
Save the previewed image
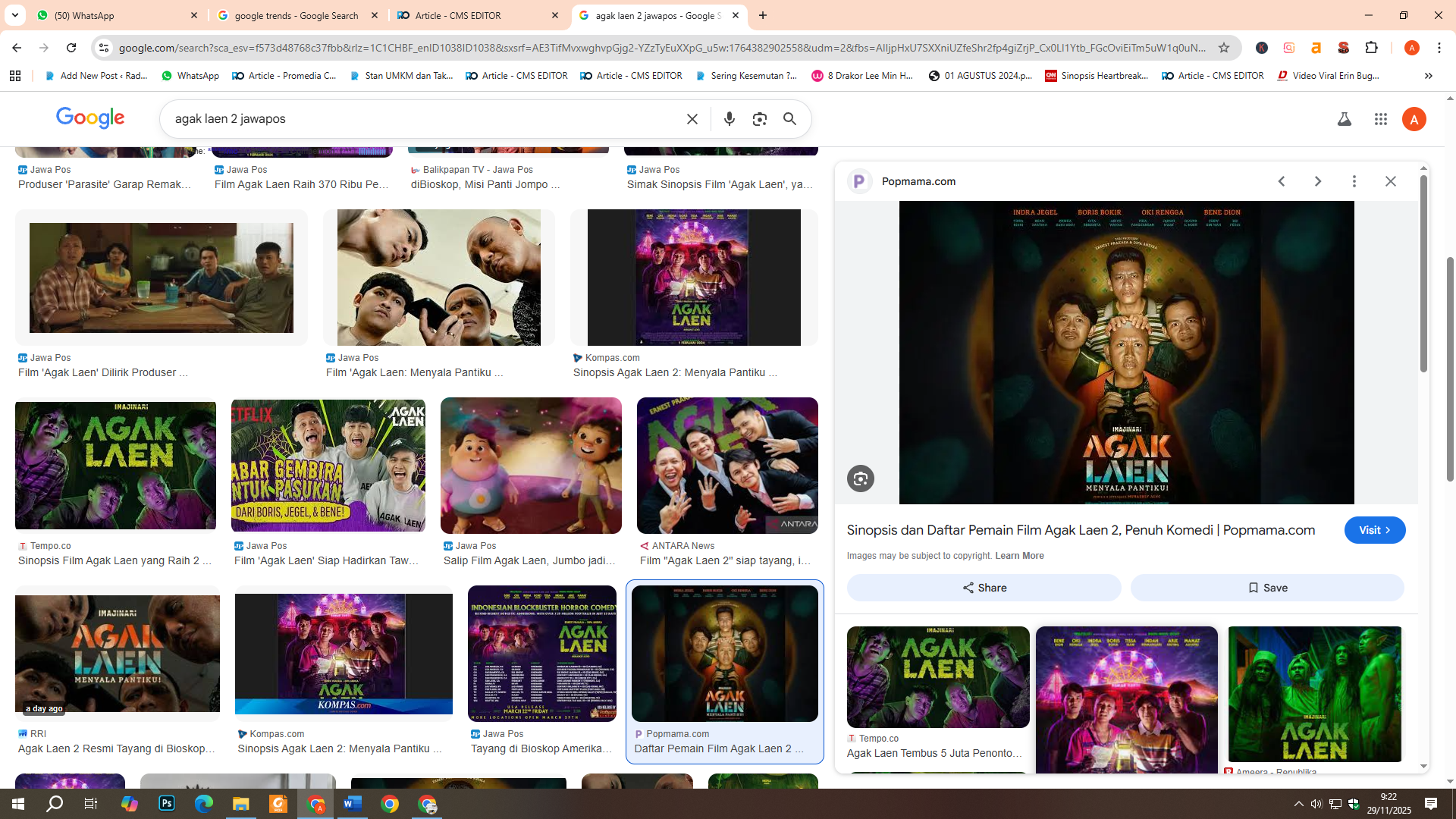tap(1267, 588)
